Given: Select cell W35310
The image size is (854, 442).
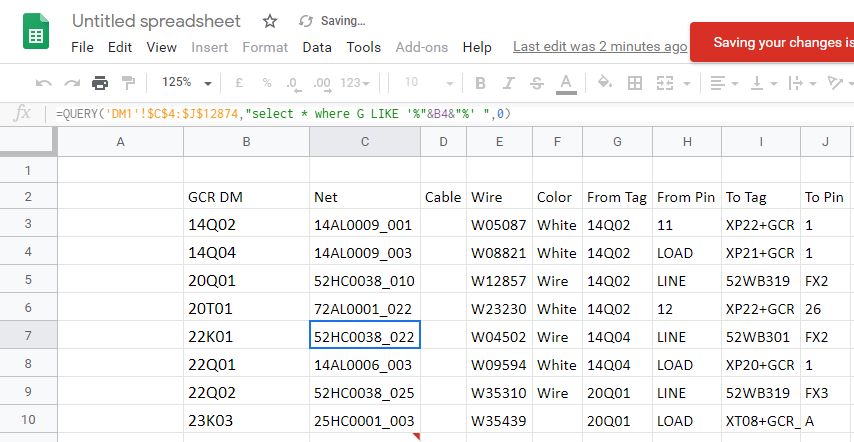Looking at the screenshot, I should (x=499, y=392).
